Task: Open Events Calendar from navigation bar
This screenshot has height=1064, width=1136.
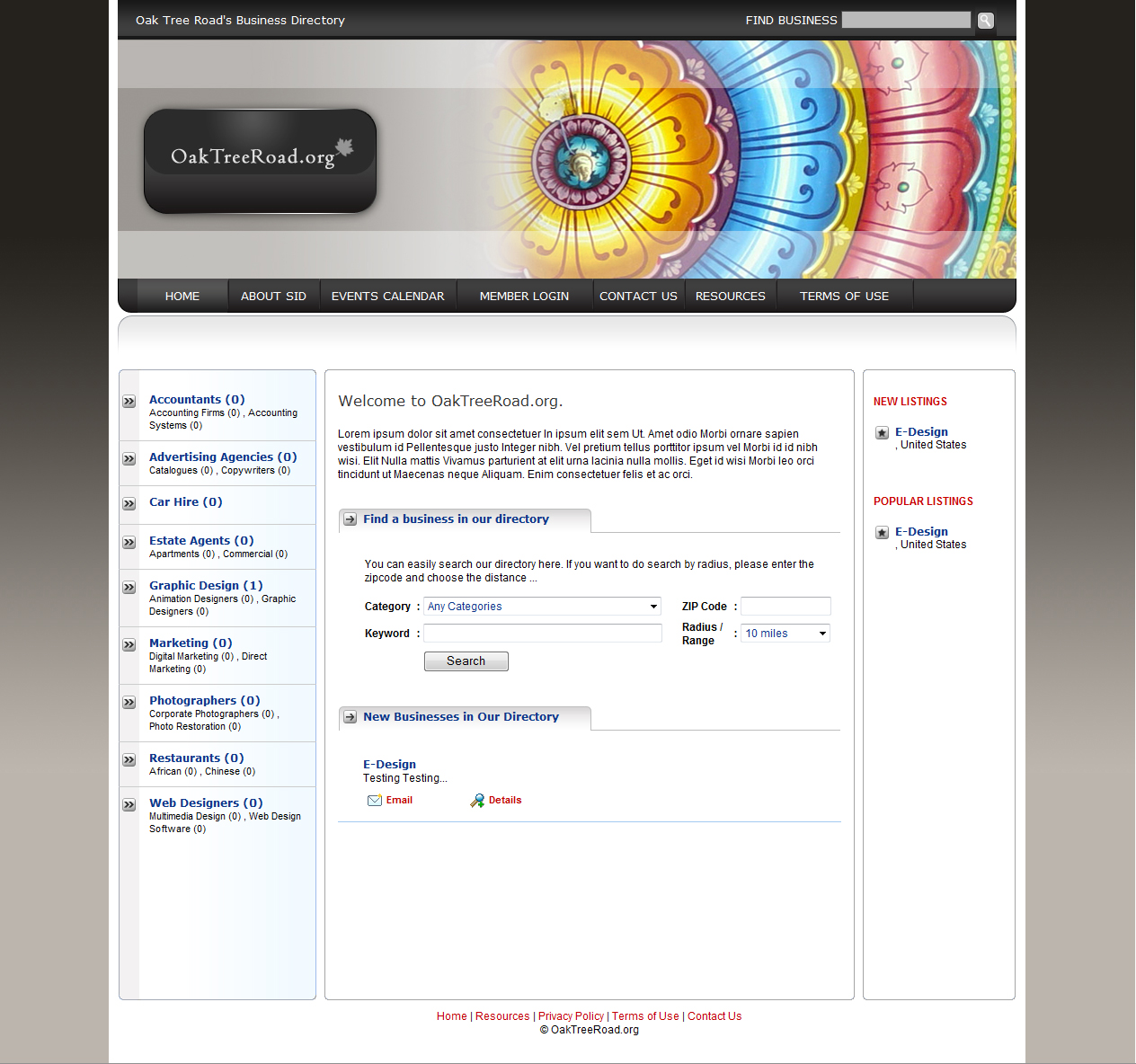Action: (387, 297)
